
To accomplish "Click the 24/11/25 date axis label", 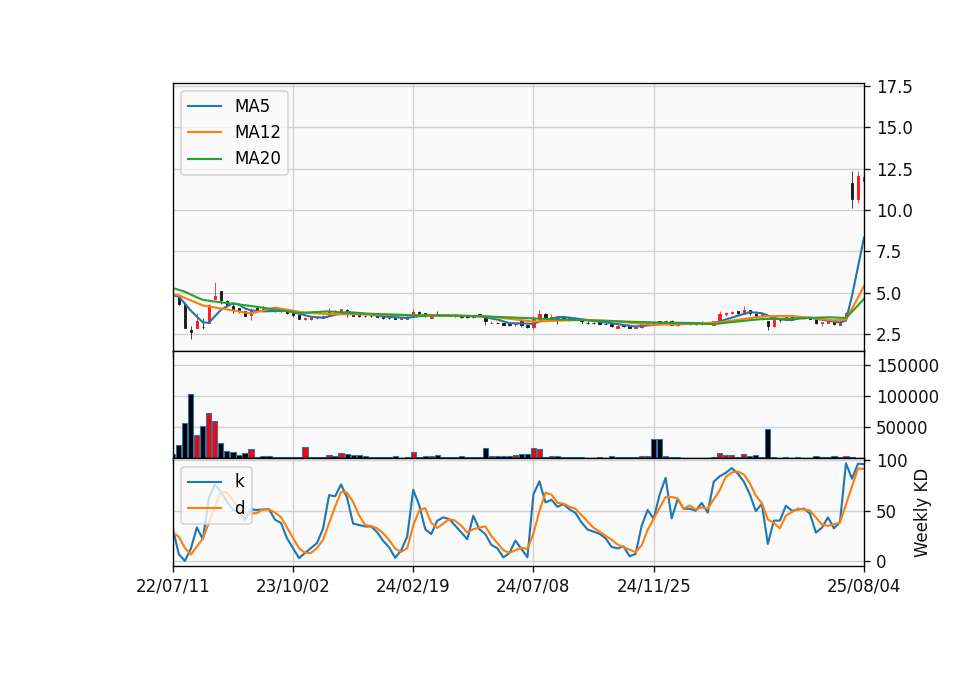I will 653,586.
